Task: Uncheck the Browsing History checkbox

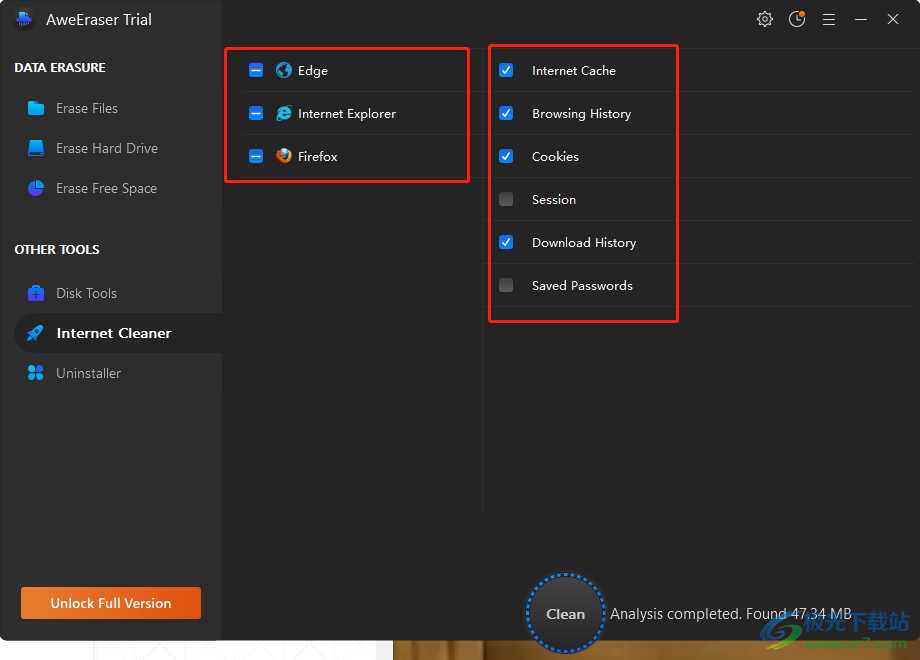Action: [506, 113]
